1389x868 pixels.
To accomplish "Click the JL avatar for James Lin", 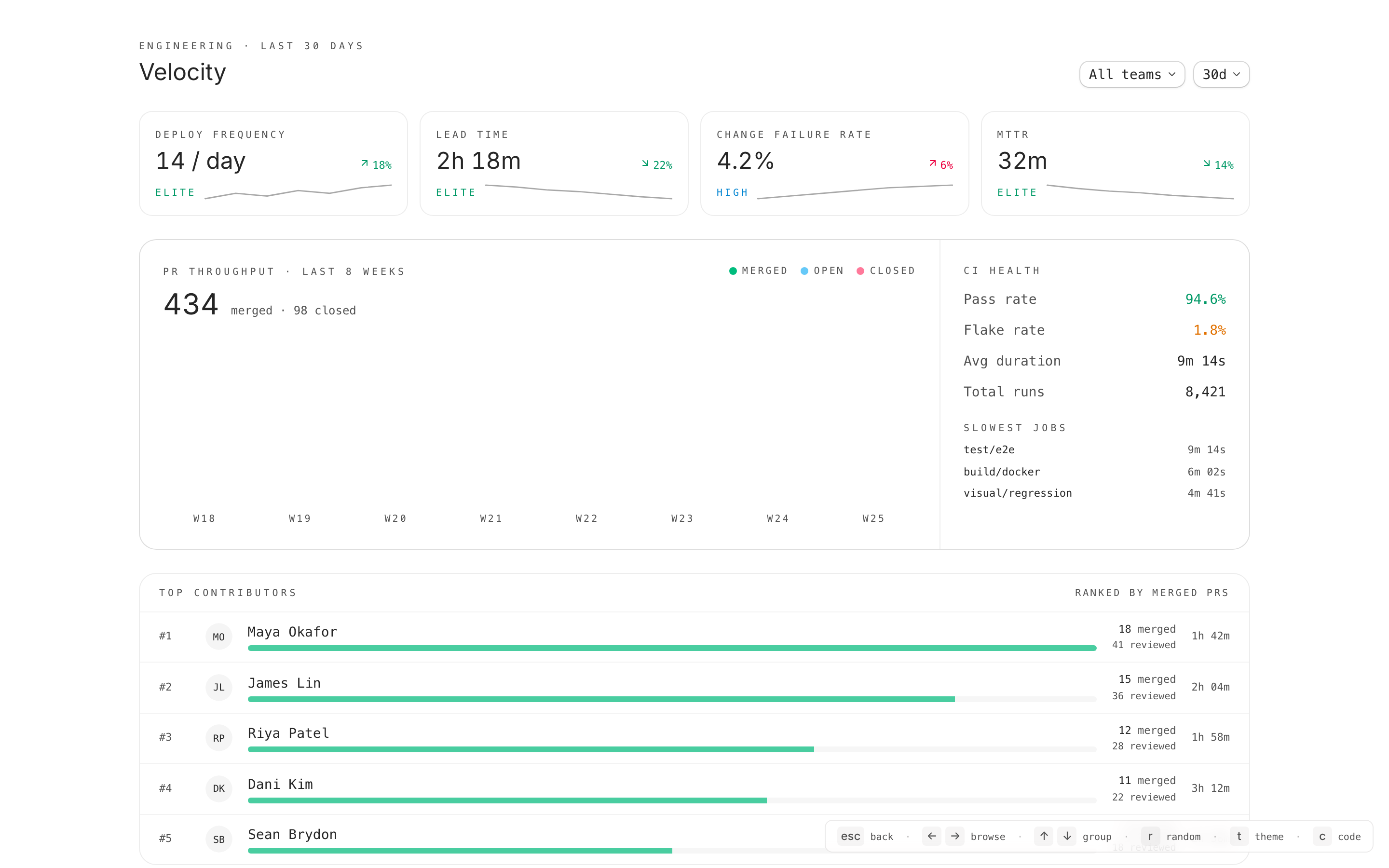I will coord(218,687).
